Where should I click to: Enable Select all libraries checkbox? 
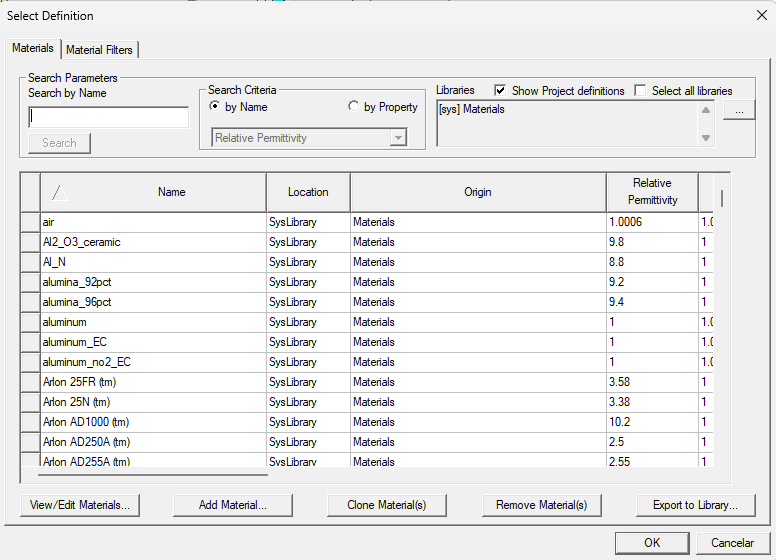click(x=640, y=91)
